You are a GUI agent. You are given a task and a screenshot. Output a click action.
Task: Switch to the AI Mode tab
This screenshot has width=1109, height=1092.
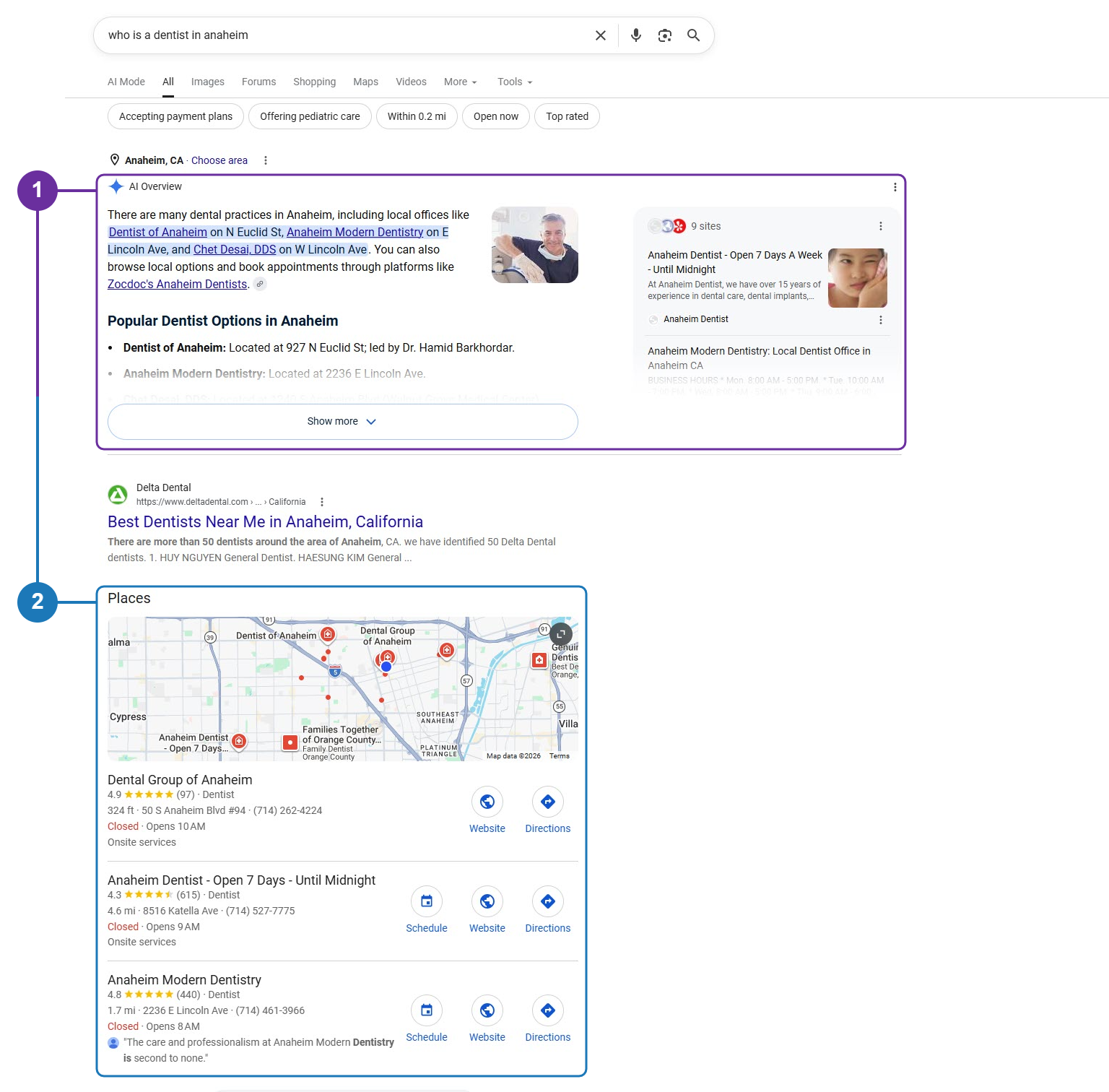click(126, 82)
